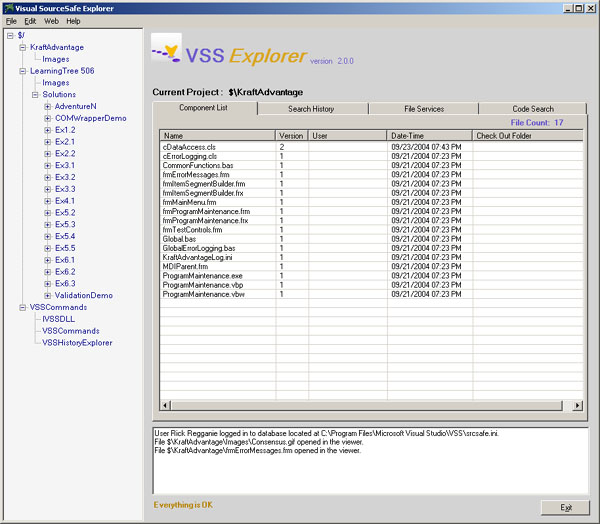Image resolution: width=600 pixels, height=524 pixels.
Task: Click the list's right scroll arrow
Action: (577, 405)
